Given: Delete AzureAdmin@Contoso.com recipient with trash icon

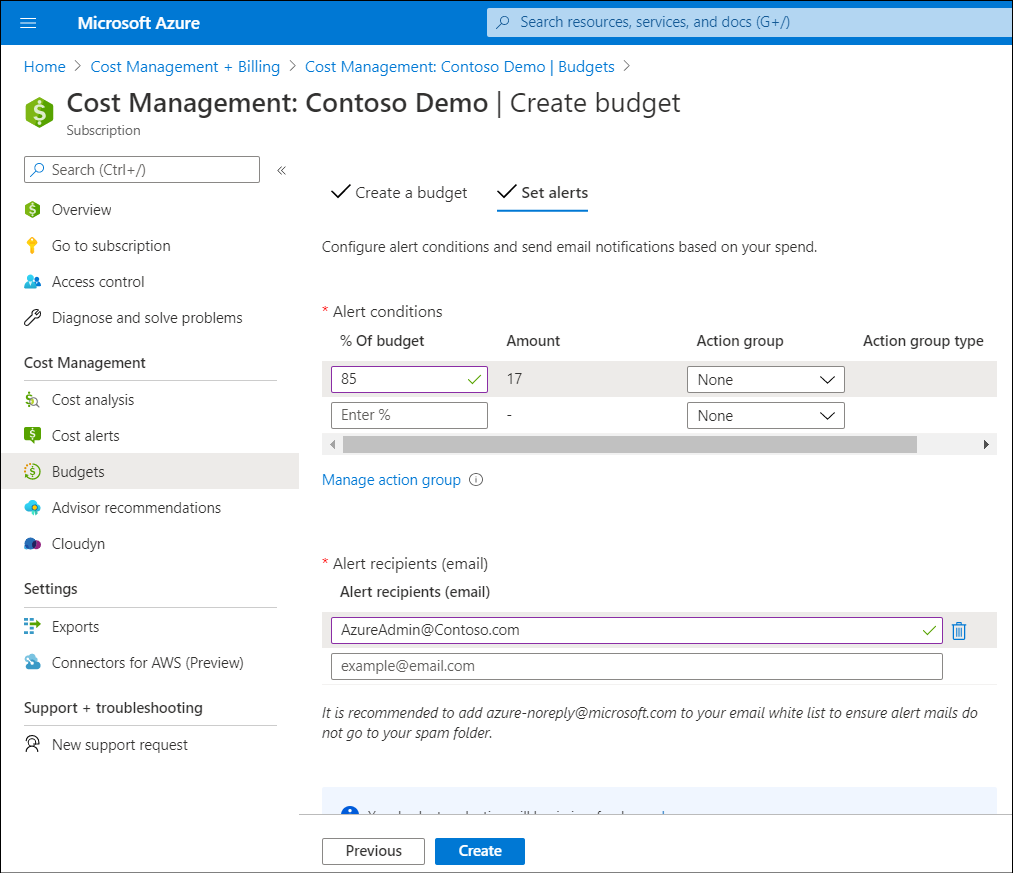Looking at the screenshot, I should click(x=959, y=631).
